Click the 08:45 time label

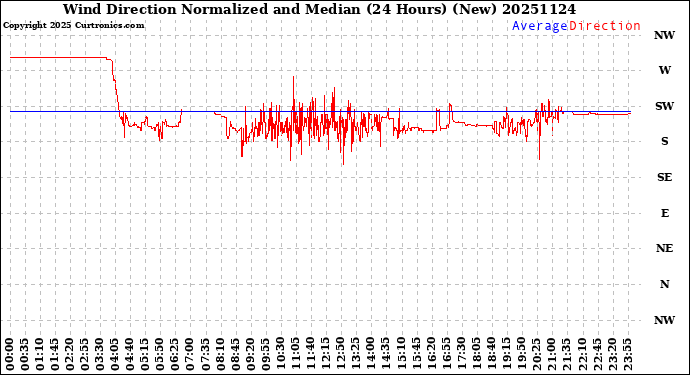pyautogui.click(x=235, y=355)
